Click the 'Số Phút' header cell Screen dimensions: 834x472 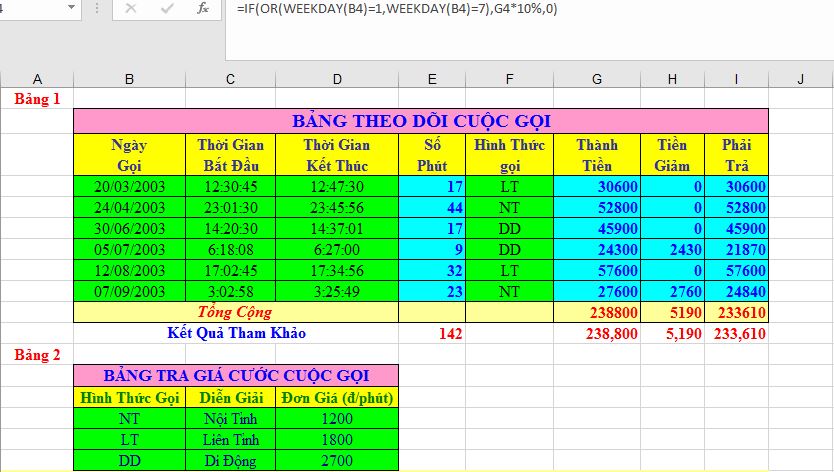(432, 155)
